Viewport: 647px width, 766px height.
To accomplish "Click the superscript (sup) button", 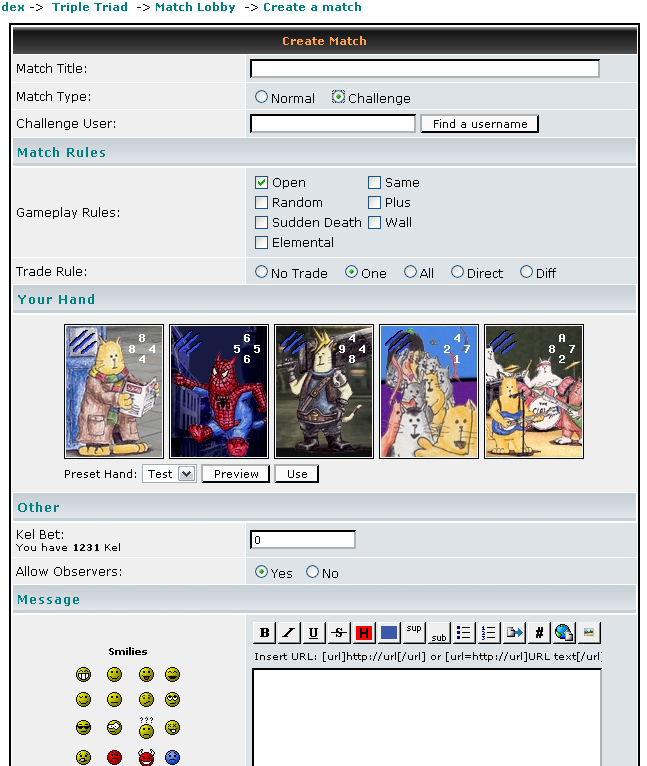I will [x=414, y=633].
